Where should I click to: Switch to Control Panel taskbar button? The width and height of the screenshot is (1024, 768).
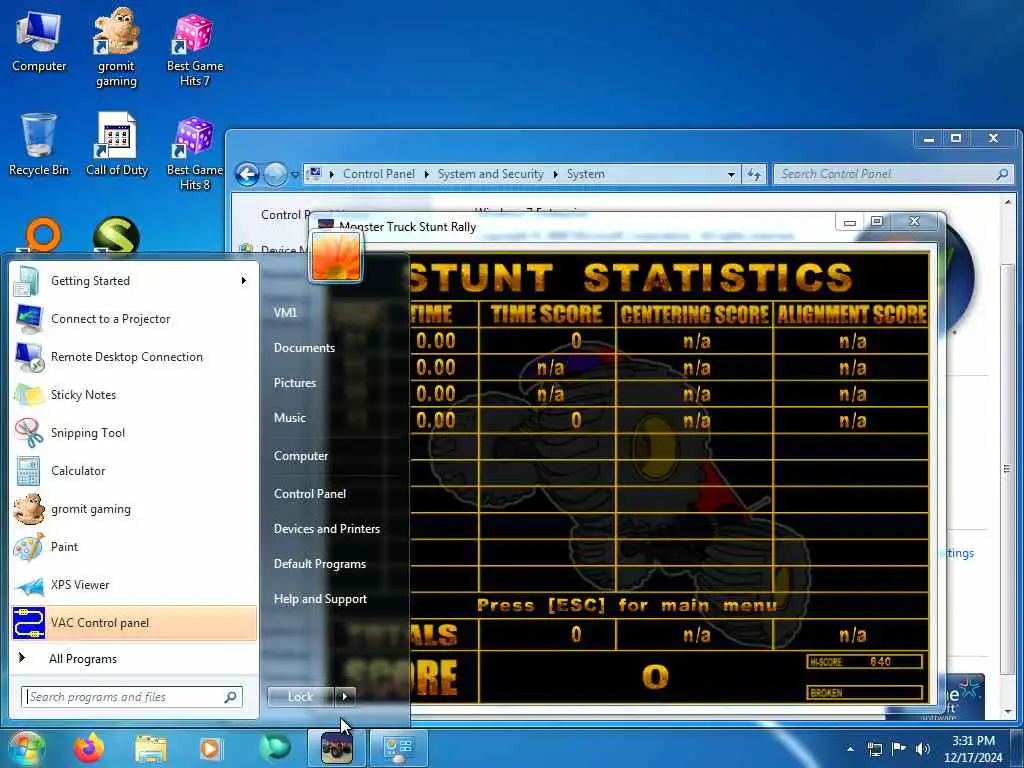pos(398,748)
